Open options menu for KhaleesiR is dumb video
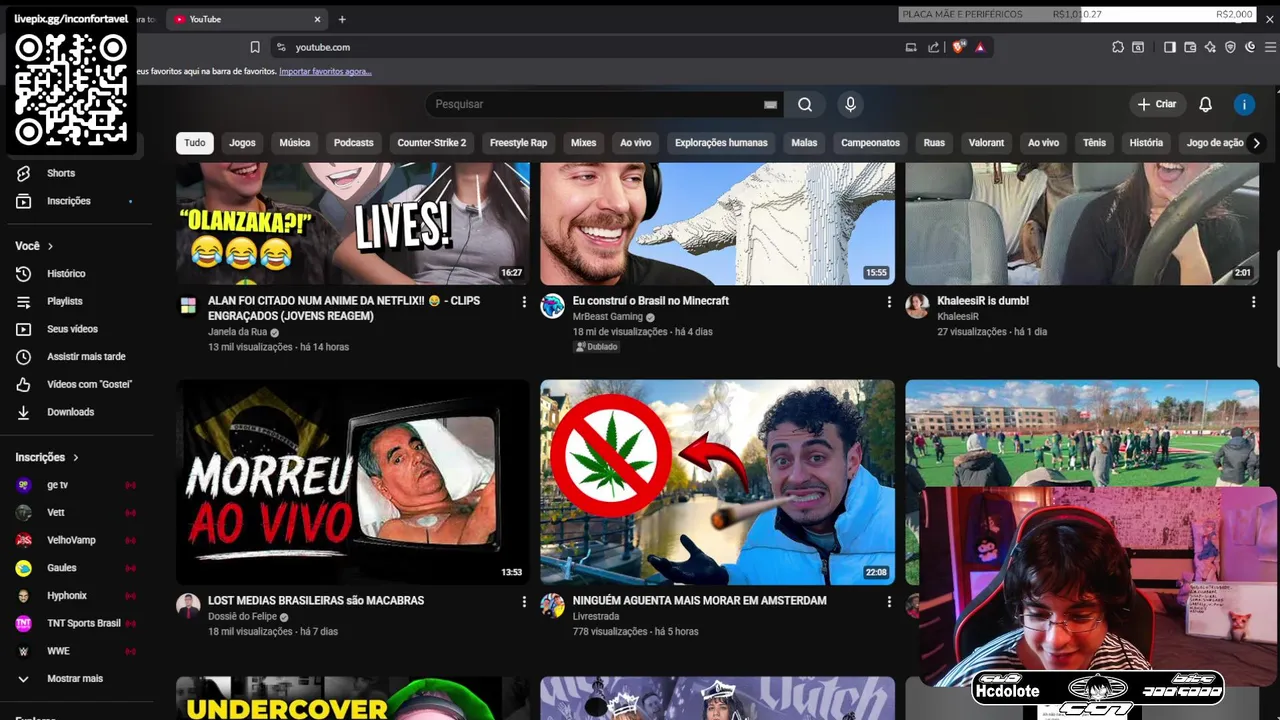1280x720 pixels. [x=1253, y=301]
